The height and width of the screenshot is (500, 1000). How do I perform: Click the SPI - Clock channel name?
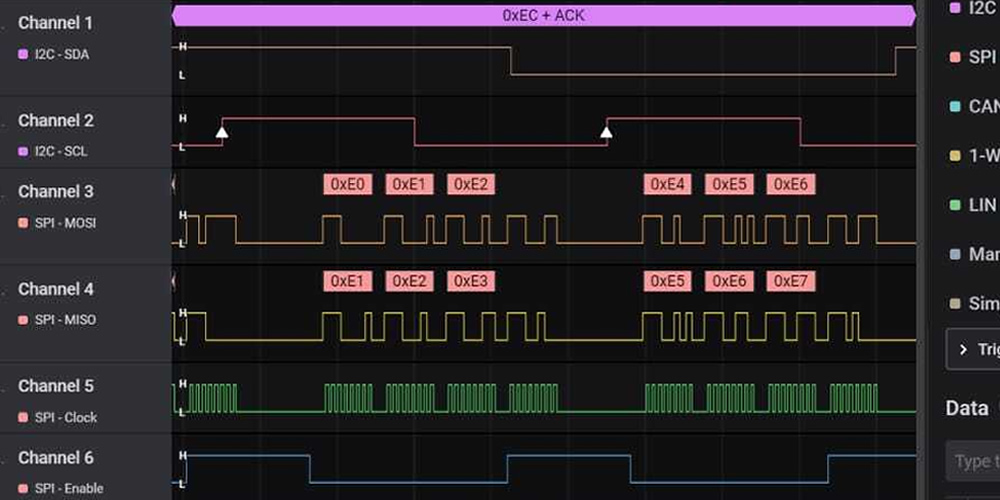point(66,418)
